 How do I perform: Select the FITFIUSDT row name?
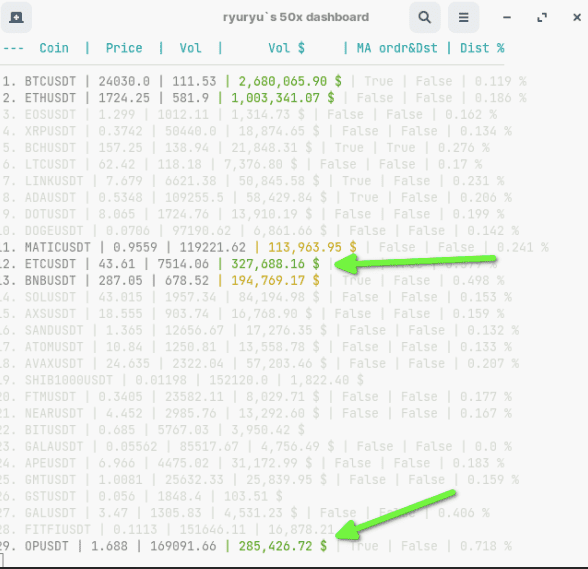pos(58,530)
